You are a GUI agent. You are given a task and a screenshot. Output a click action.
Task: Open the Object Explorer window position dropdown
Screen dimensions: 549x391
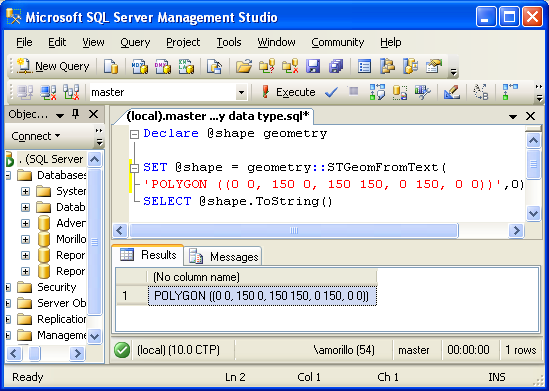[60, 115]
